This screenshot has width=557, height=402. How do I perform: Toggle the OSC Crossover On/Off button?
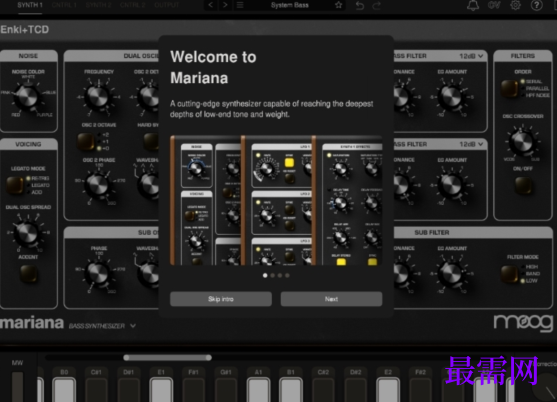click(x=523, y=185)
